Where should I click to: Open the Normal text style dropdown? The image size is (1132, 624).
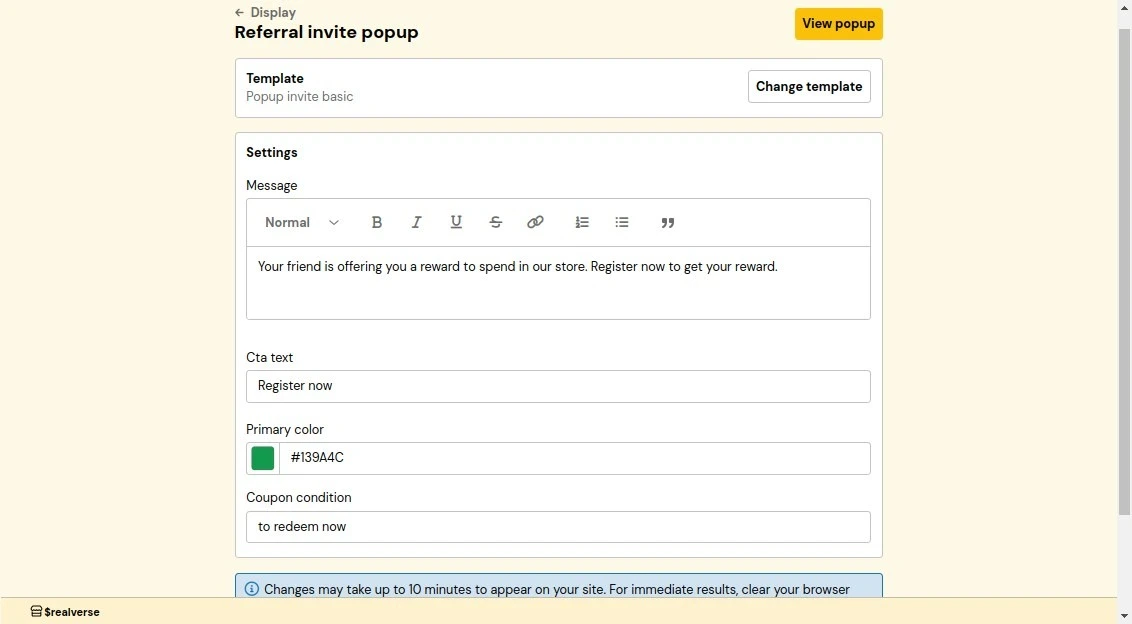tap(301, 222)
